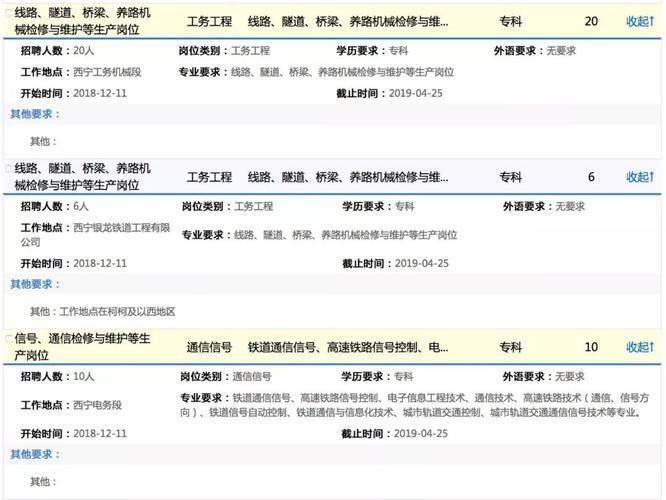Collapse the 6-person 工务工程 job row via 收起
This screenshot has height=500, width=666.
[x=640, y=177]
